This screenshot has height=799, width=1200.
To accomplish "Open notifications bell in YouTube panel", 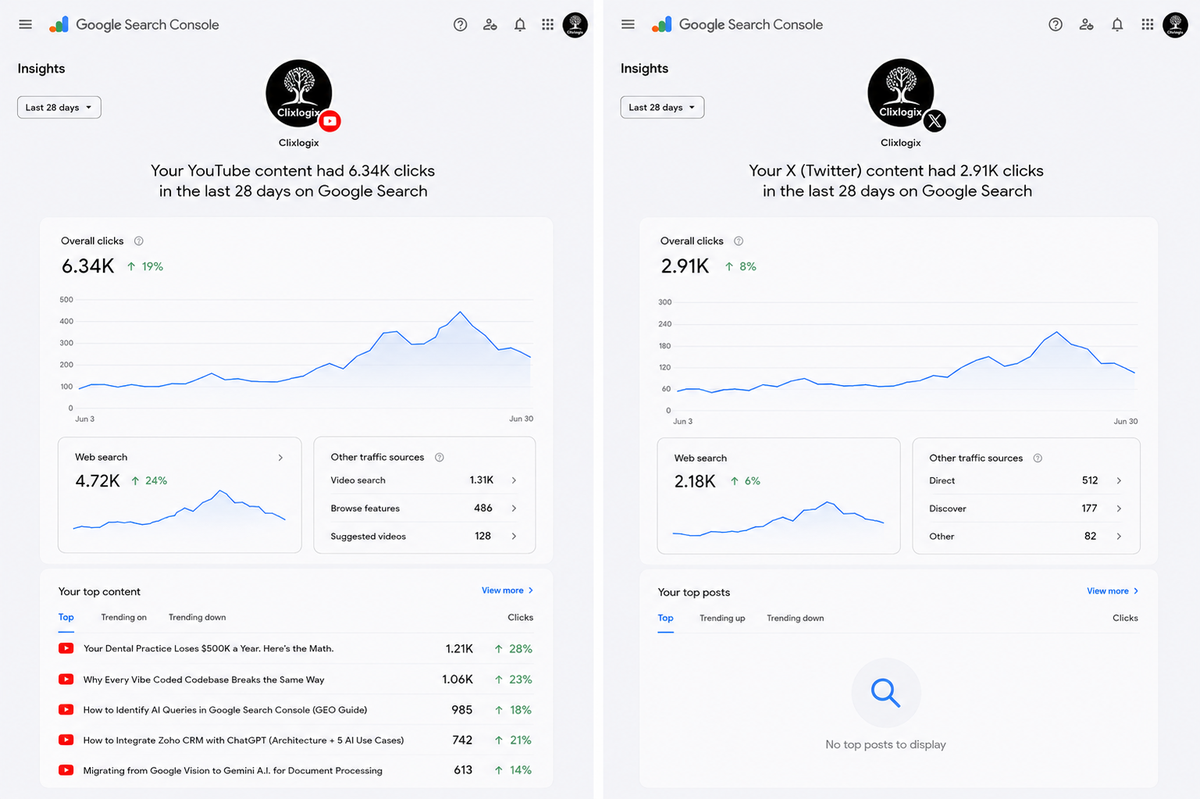I will (520, 25).
